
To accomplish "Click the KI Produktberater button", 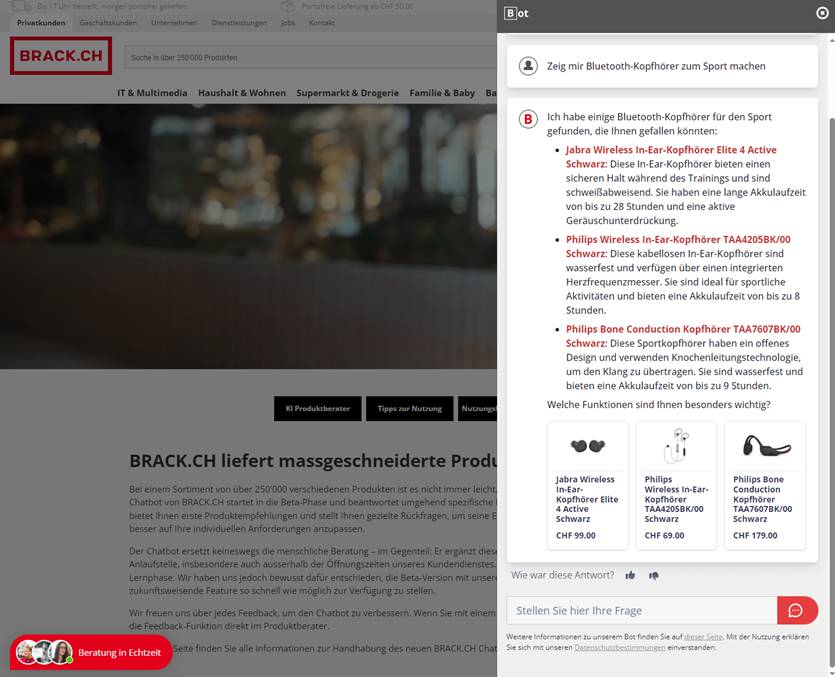I will tap(317, 408).
